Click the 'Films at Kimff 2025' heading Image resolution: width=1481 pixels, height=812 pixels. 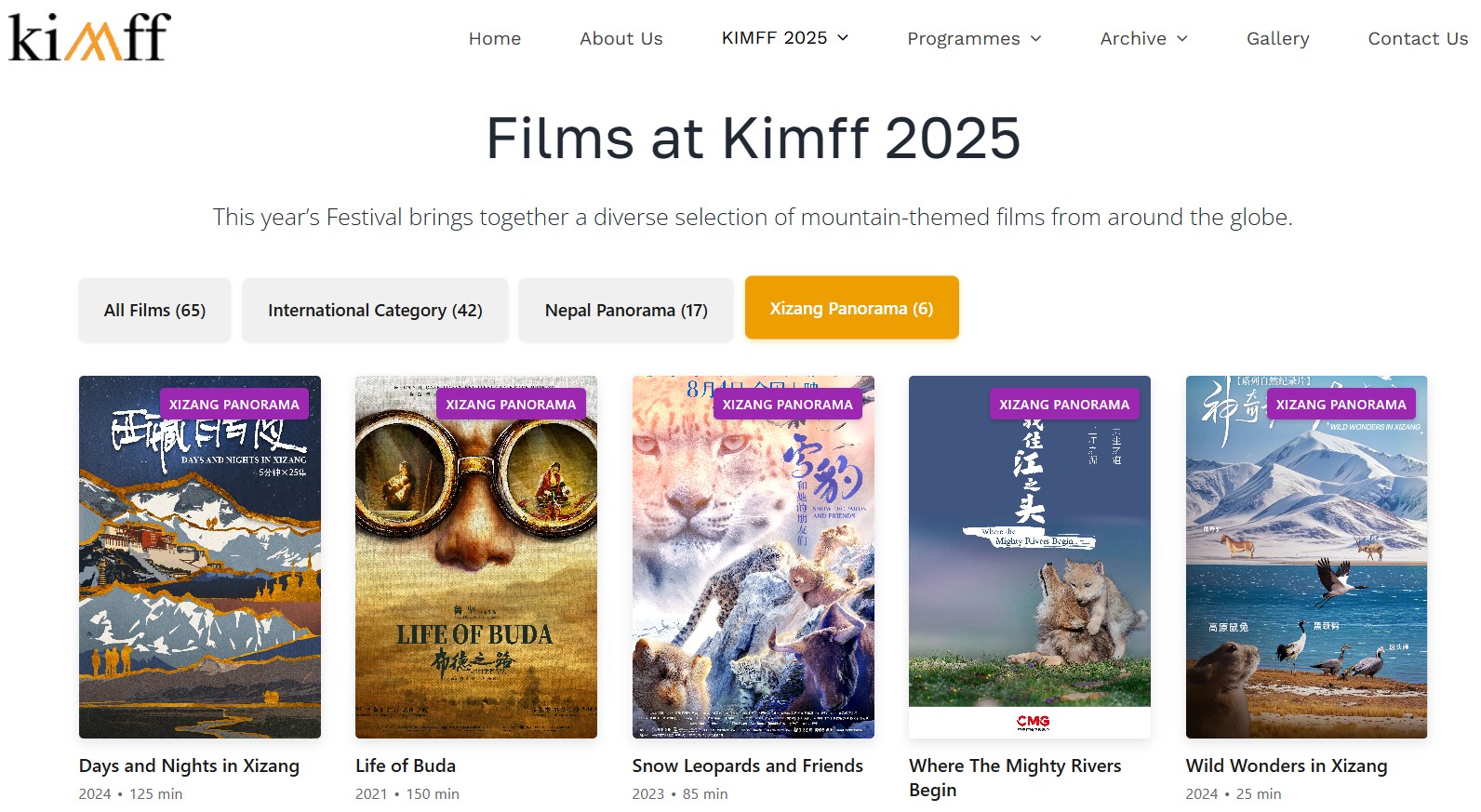coord(754,138)
